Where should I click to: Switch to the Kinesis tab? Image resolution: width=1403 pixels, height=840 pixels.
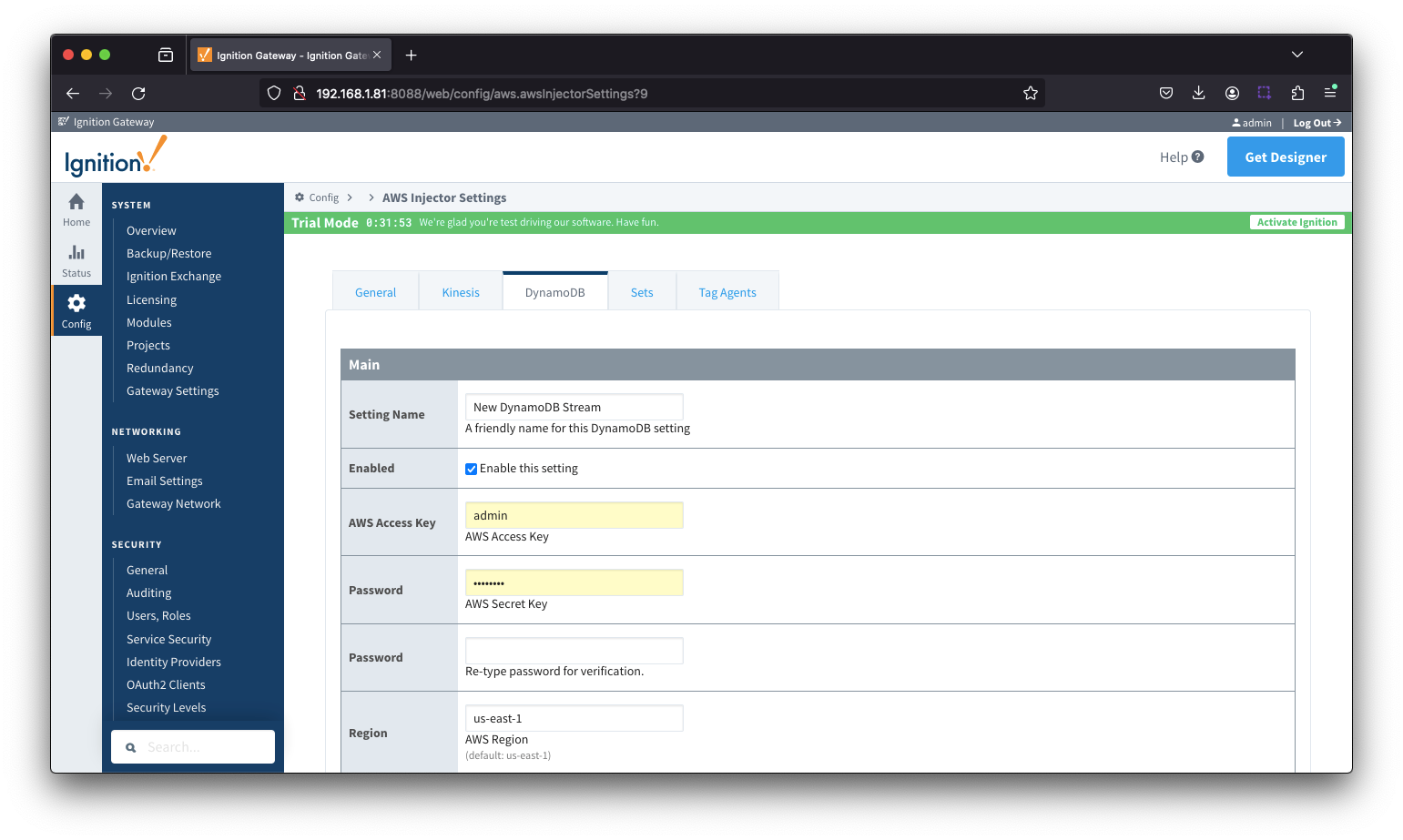[461, 292]
